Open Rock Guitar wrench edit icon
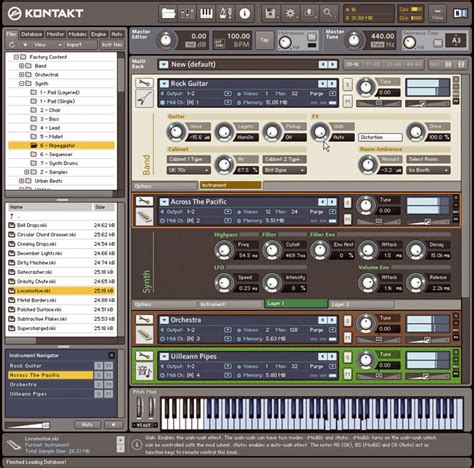 coord(144,83)
